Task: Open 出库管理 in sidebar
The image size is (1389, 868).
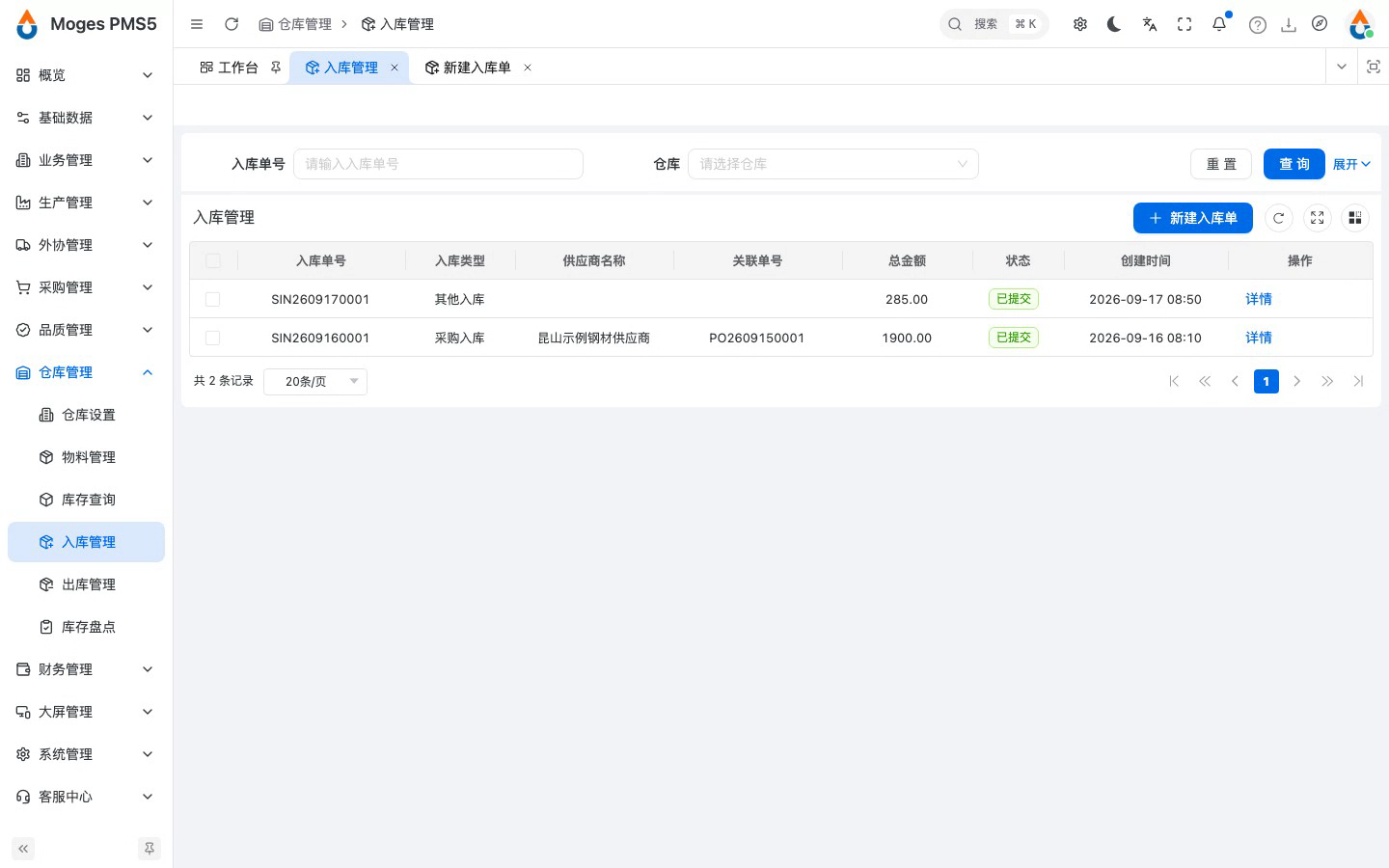Action: point(86,584)
